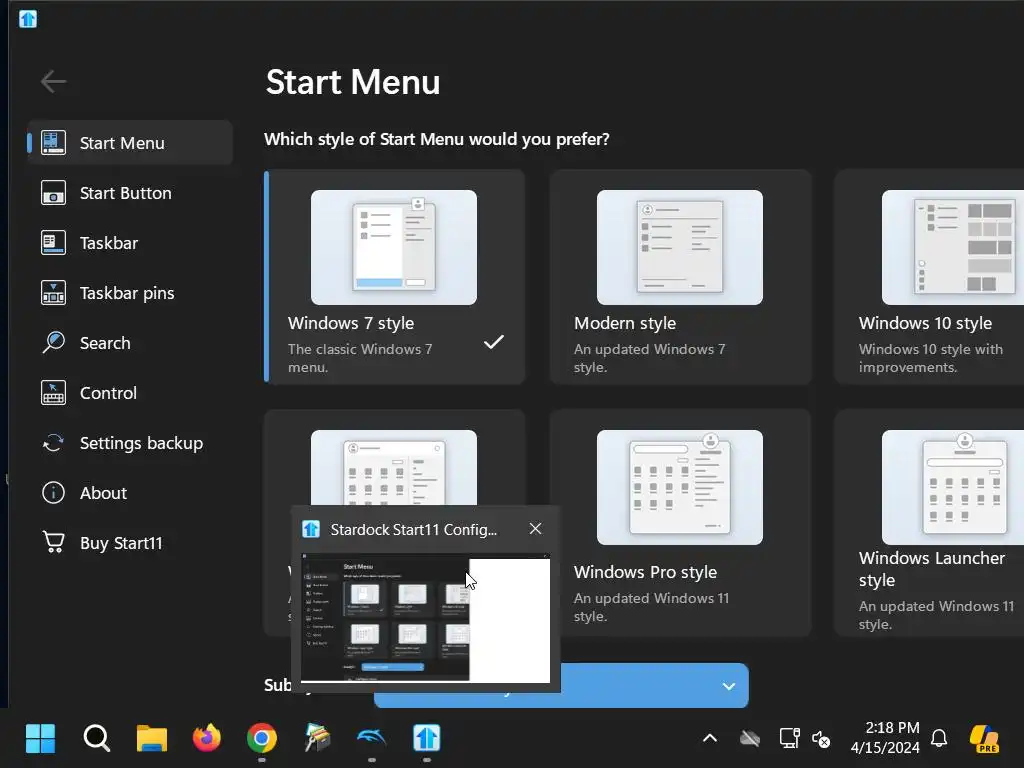Open the Windows Start button
1024x768 pixels.
tap(40, 739)
